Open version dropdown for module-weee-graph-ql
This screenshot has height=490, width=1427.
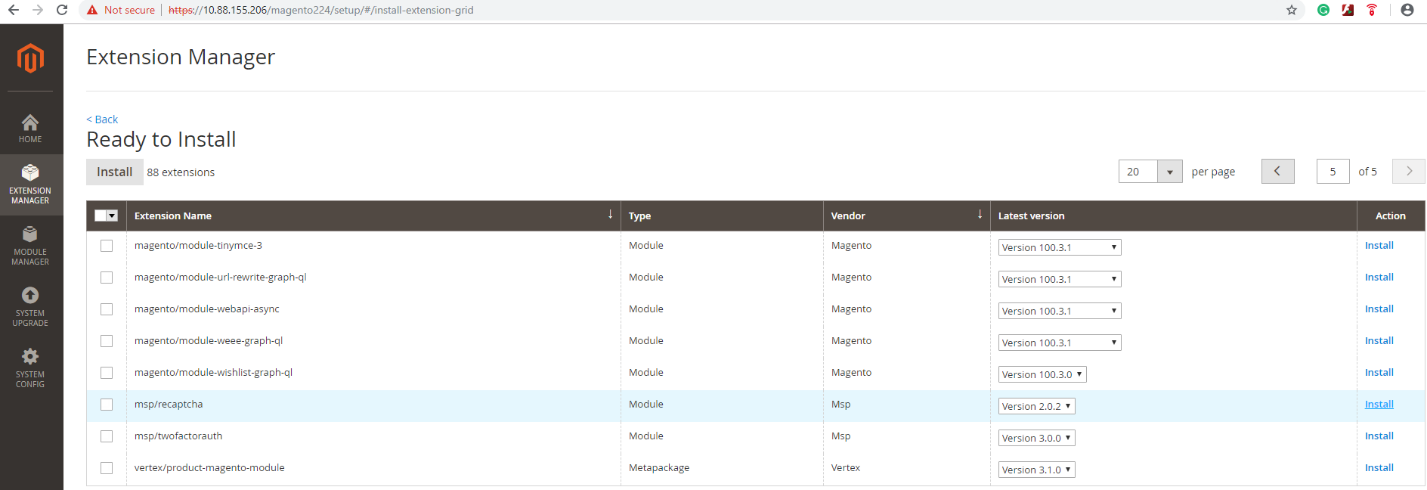[1059, 342]
